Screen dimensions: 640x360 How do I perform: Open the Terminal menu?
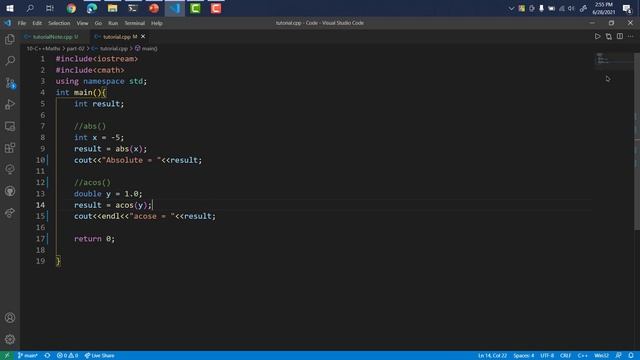135,23
